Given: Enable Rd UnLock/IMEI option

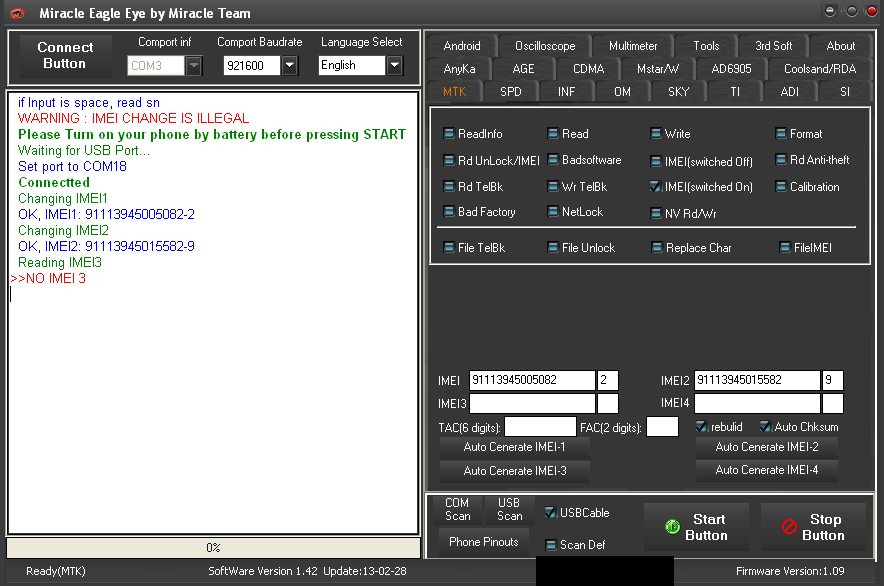Looking at the screenshot, I should [x=492, y=161].
